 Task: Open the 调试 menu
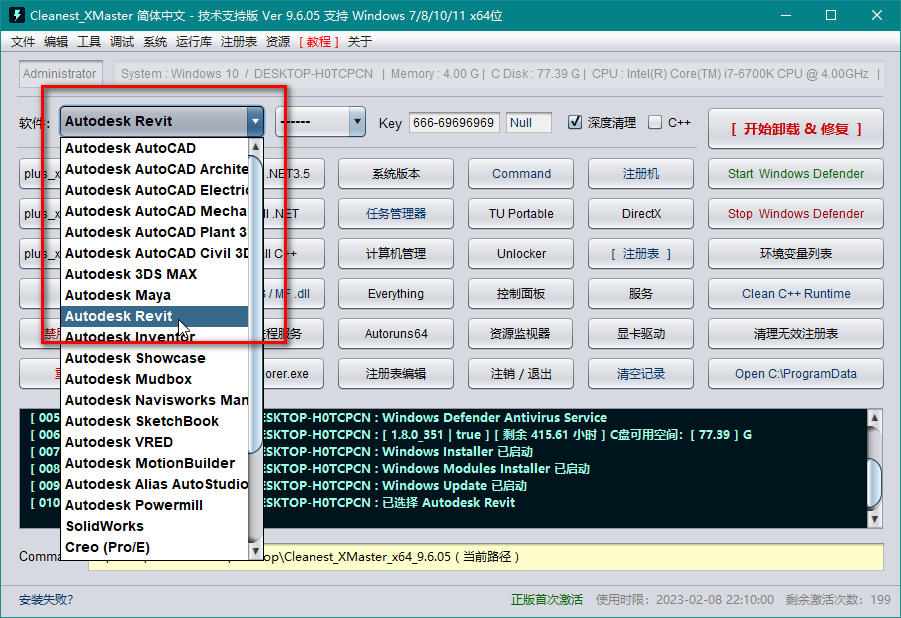(x=122, y=41)
